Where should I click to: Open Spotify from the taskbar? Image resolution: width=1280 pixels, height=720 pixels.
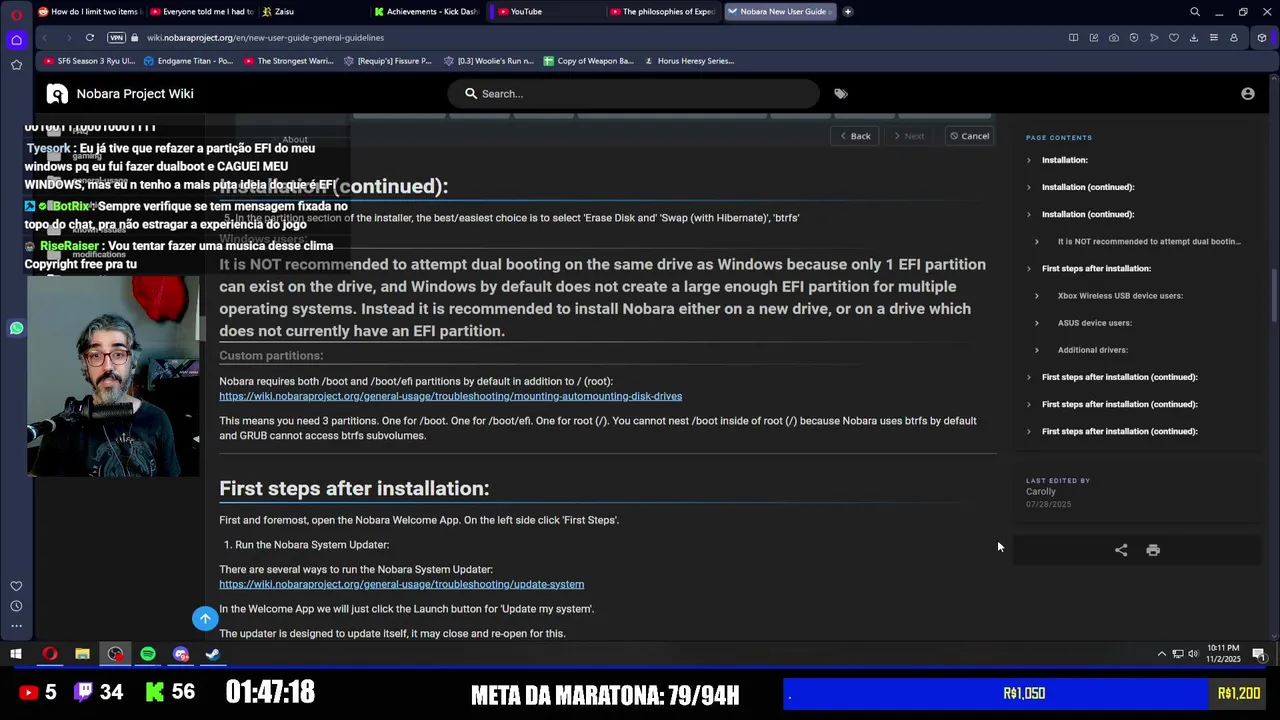pyautogui.click(x=148, y=655)
